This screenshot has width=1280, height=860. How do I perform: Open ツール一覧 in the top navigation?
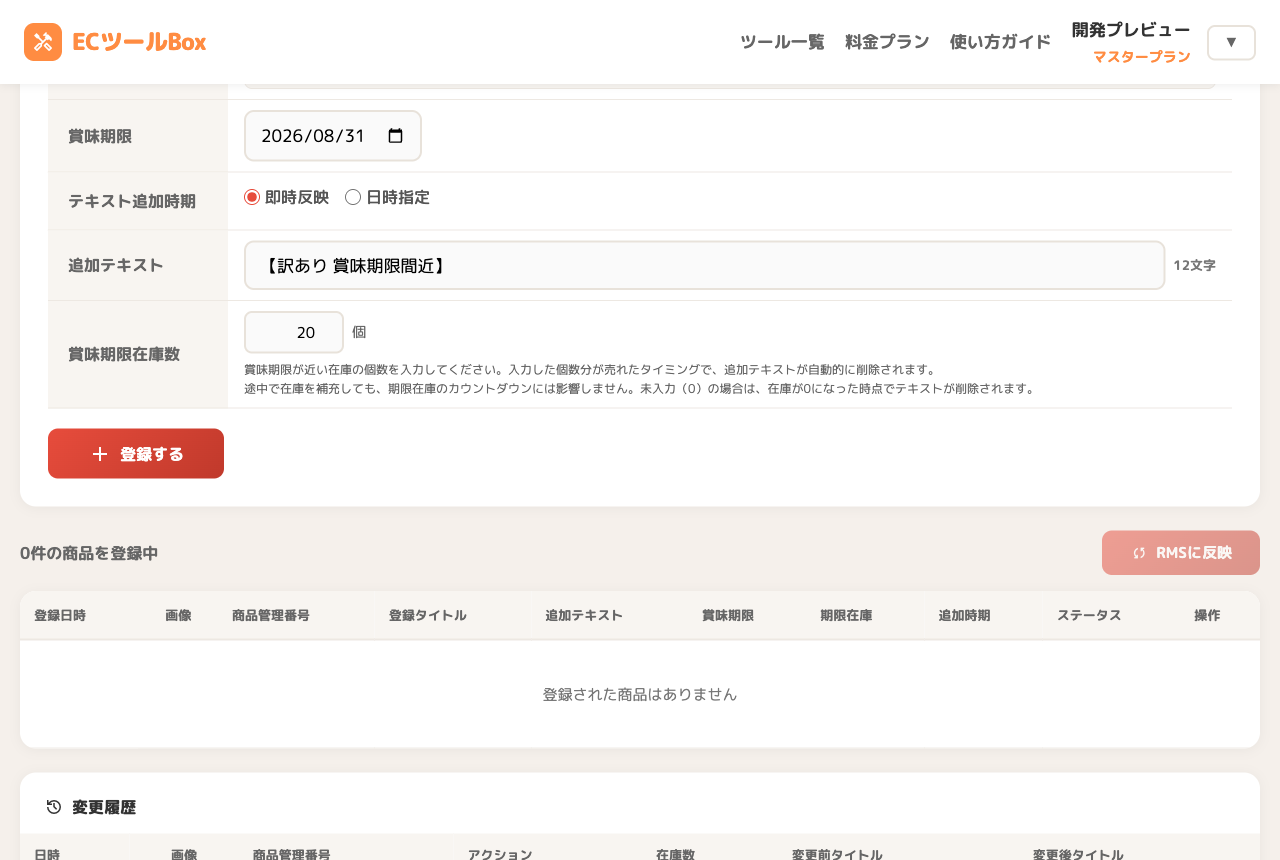(782, 42)
